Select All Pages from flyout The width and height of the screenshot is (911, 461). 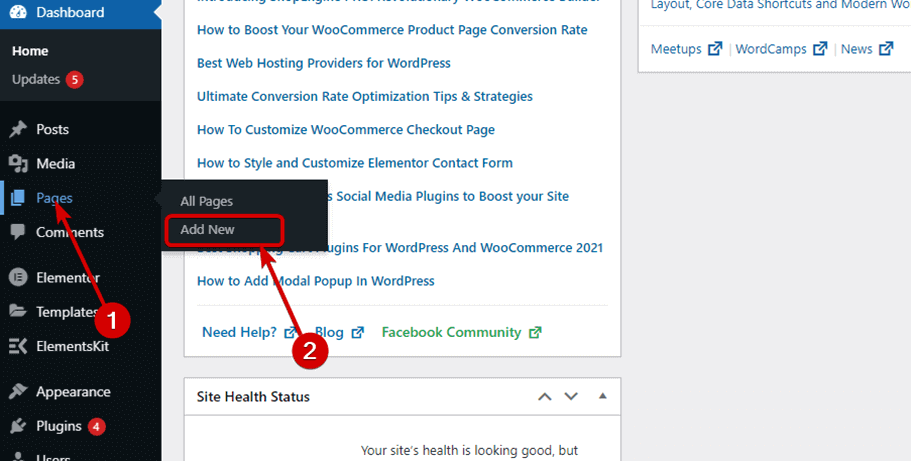(206, 201)
